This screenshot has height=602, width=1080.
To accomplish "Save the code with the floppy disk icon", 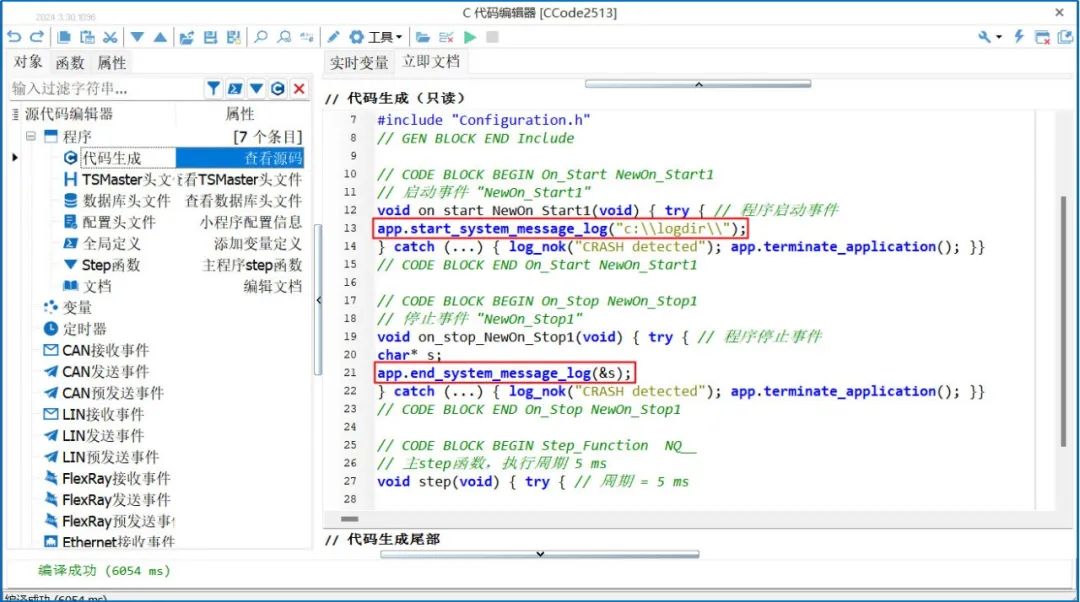I will click(x=211, y=37).
